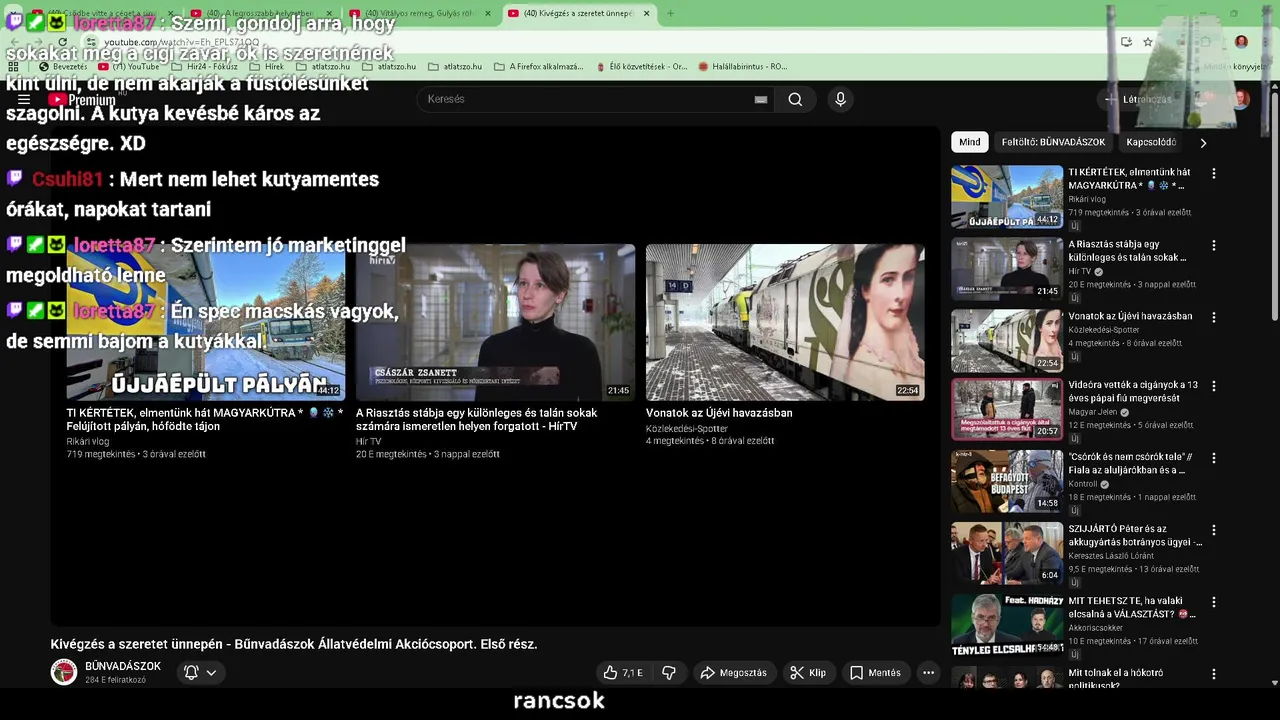The width and height of the screenshot is (1280, 720).
Task: Open the Élő közvetítések bookmark
Action: (642, 66)
